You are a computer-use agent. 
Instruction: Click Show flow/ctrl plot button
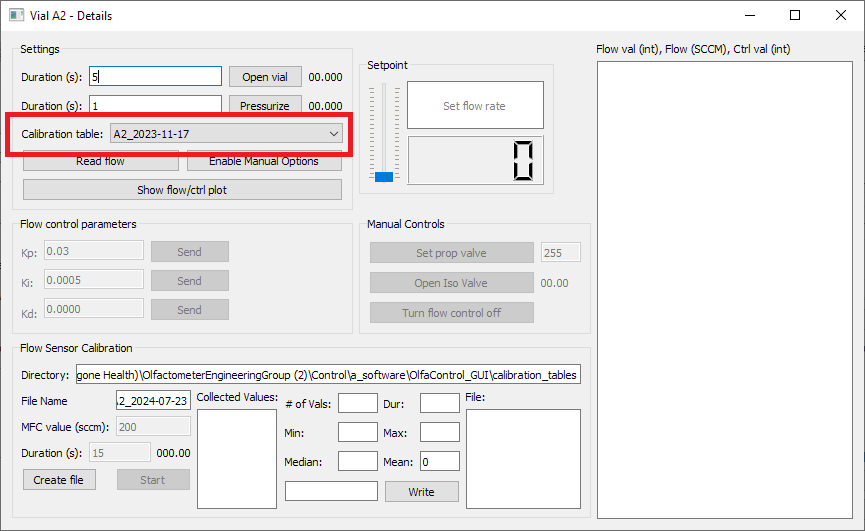tap(182, 190)
